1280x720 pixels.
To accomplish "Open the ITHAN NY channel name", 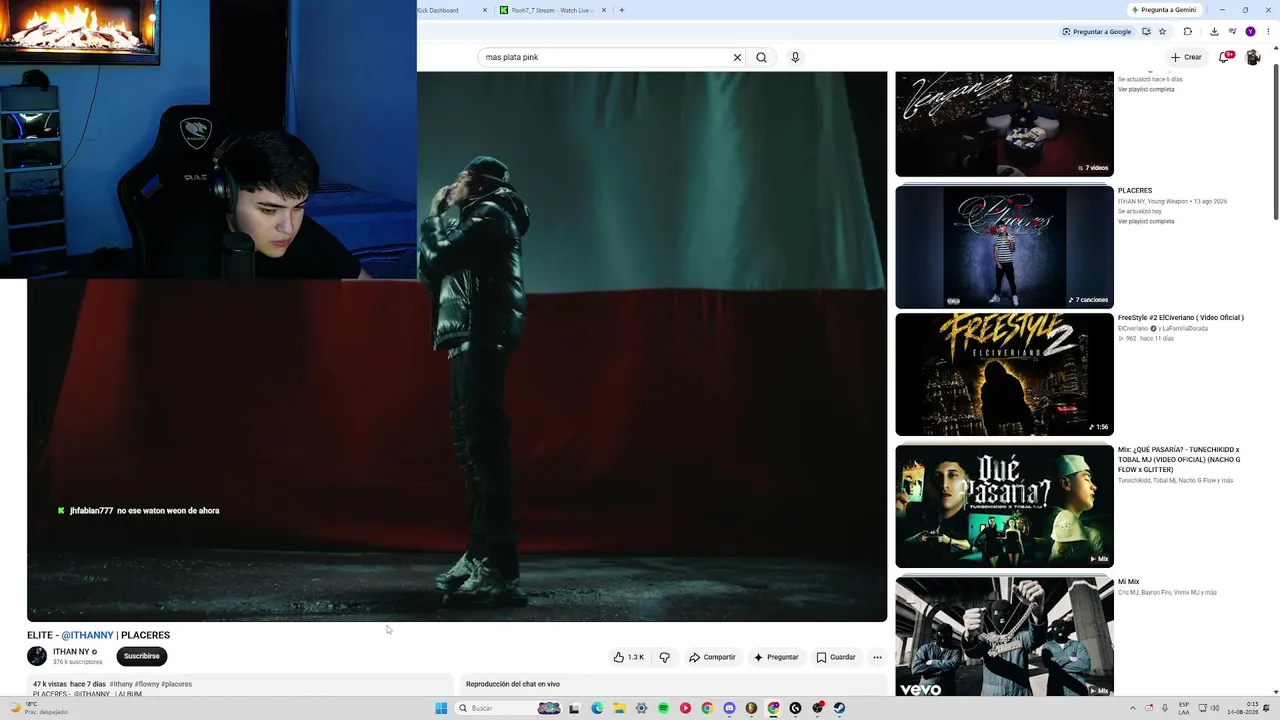I will [x=71, y=652].
